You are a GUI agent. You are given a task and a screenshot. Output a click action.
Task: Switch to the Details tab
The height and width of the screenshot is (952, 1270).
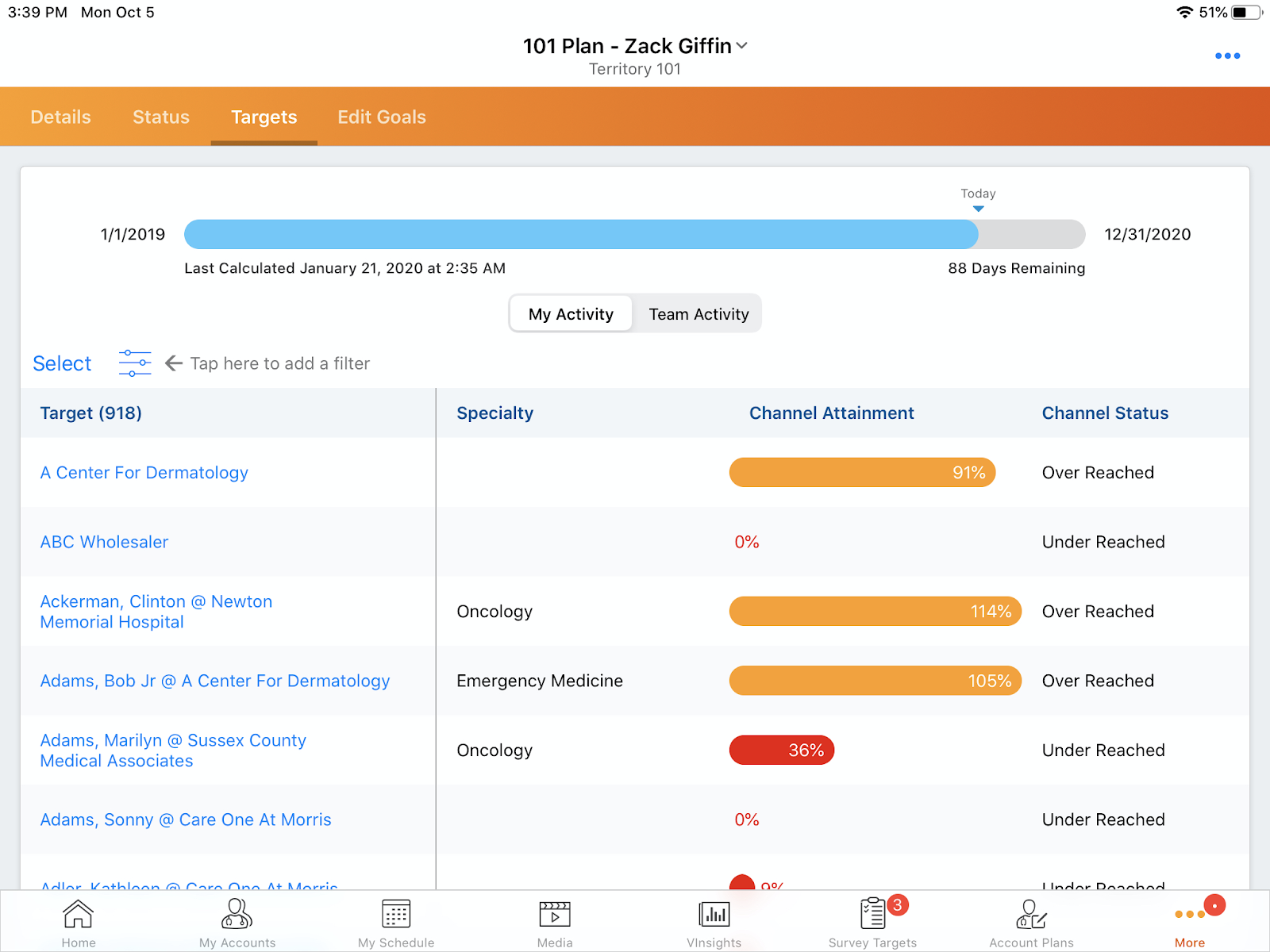[61, 117]
